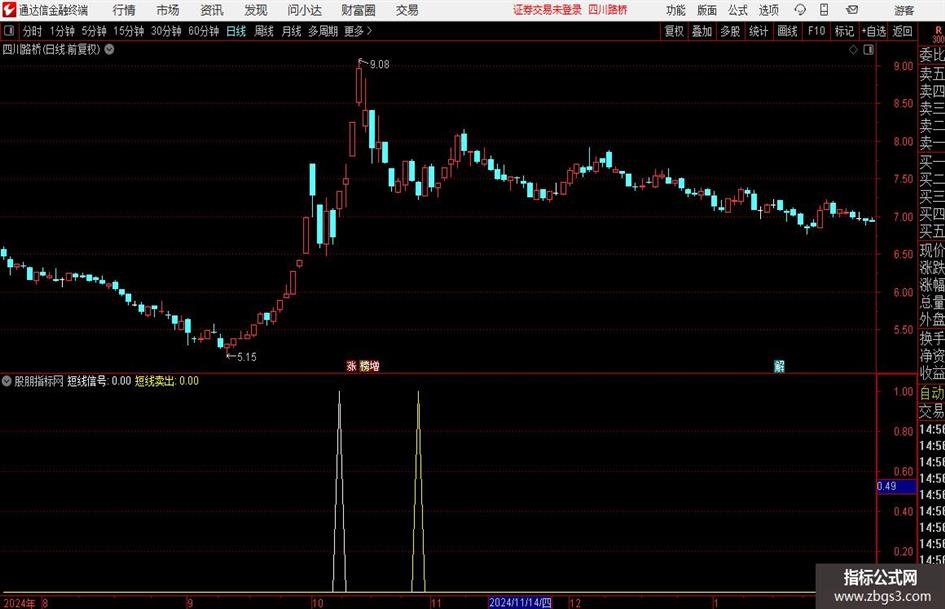945x609 pixels.
Task: Switch to 15分钟 chart period
Action: pos(129,31)
